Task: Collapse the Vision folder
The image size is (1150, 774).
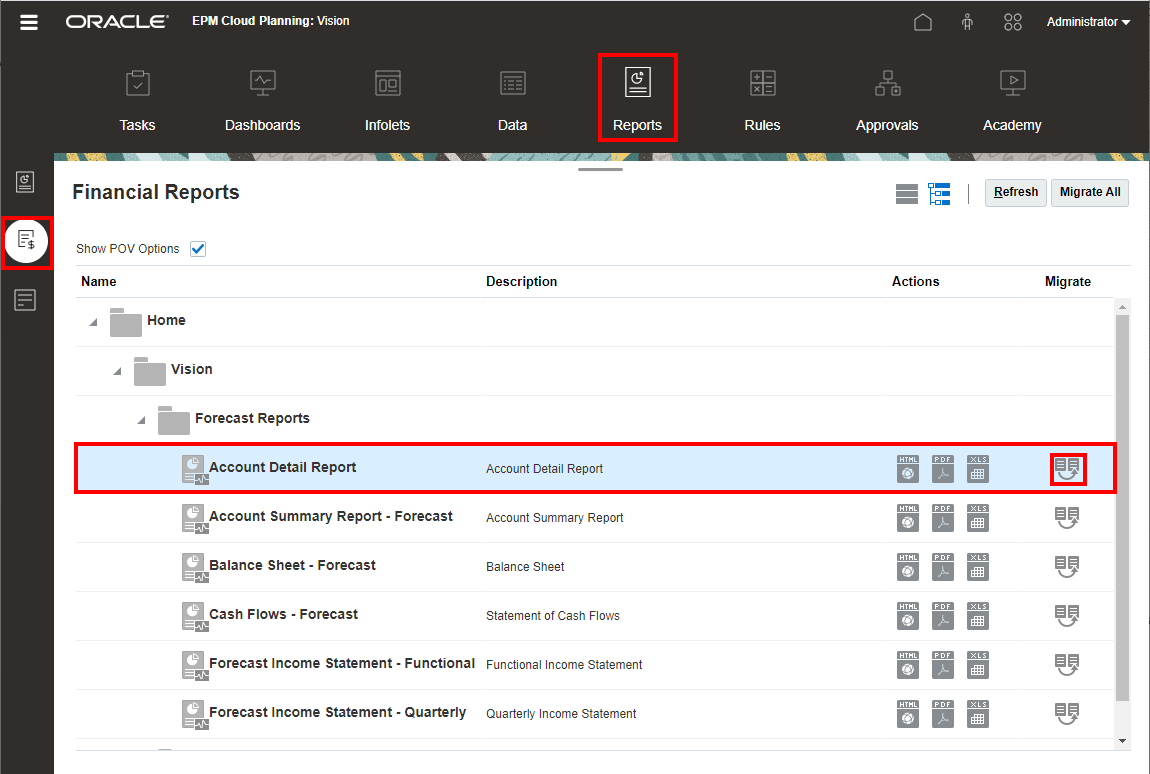Action: tap(117, 371)
